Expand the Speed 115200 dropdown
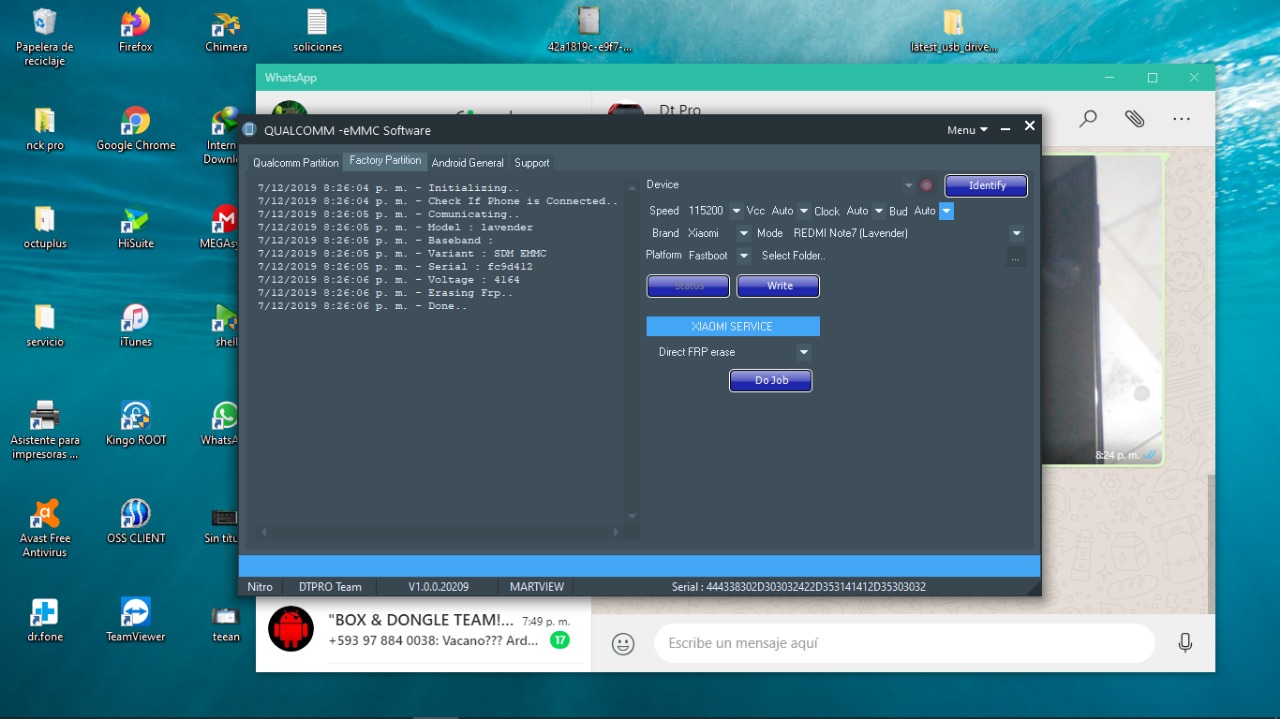This screenshot has width=1280, height=719. click(736, 211)
